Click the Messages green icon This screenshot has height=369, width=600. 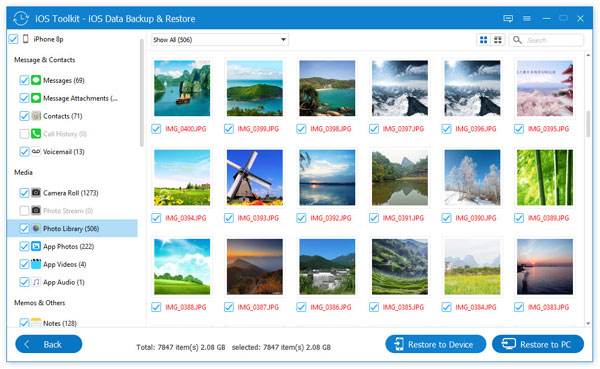pyautogui.click(x=36, y=80)
